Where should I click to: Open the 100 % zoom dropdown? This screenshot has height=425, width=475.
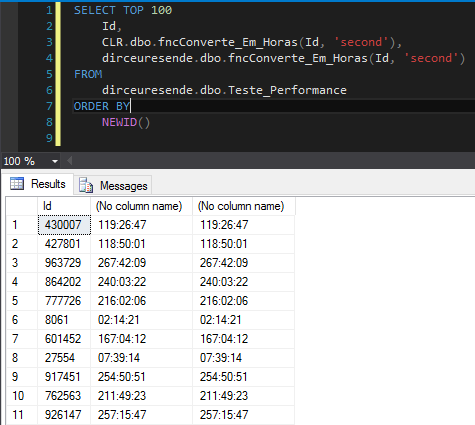coord(55,162)
